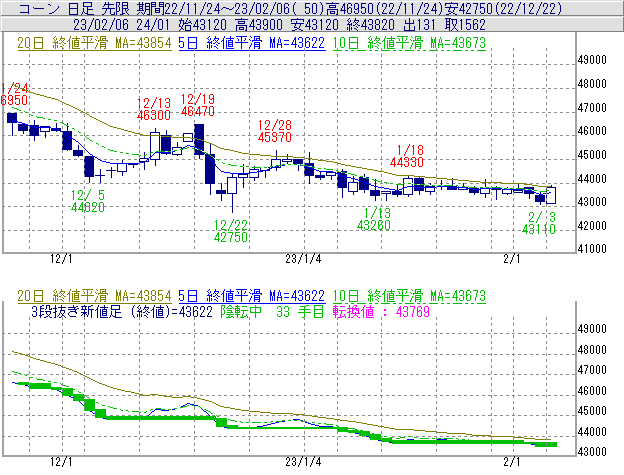Click the 12/1 date label under the candlestick chart
The image size is (624, 475).
coord(61,259)
